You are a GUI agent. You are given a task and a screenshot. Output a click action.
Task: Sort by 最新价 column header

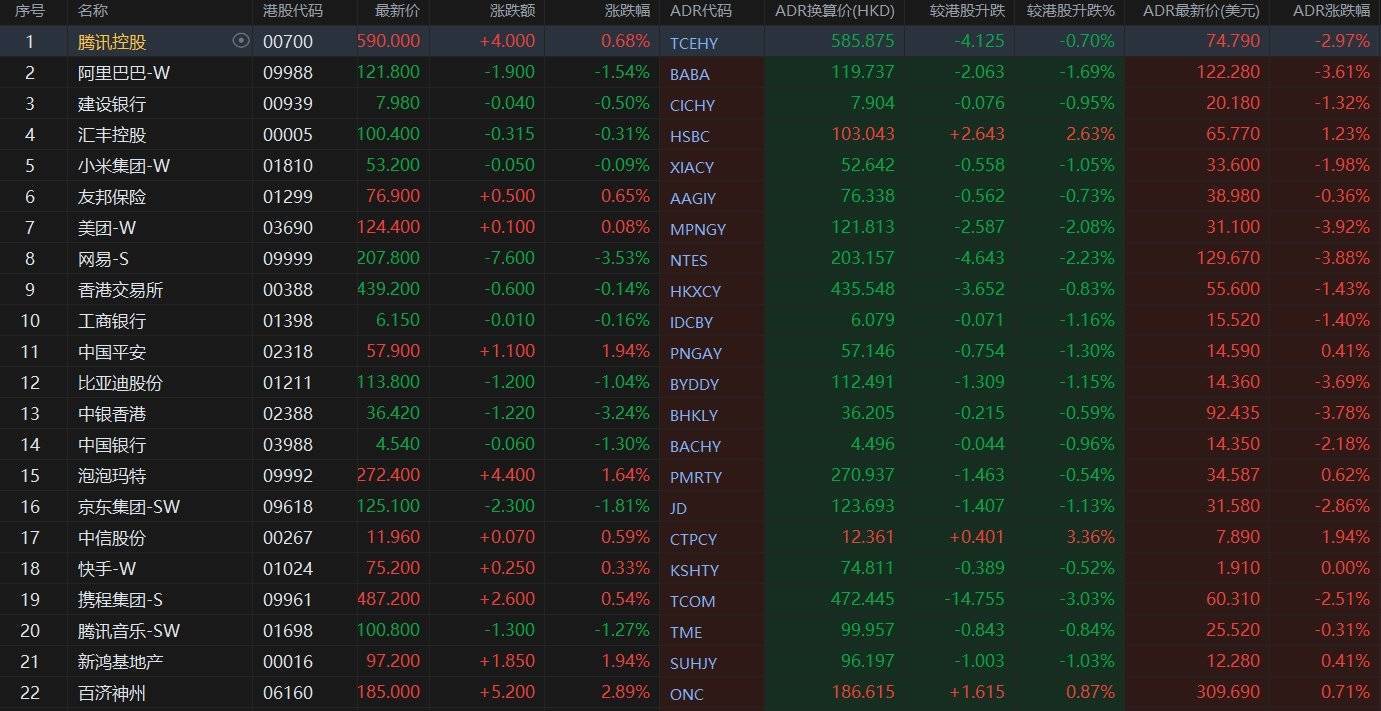click(397, 11)
